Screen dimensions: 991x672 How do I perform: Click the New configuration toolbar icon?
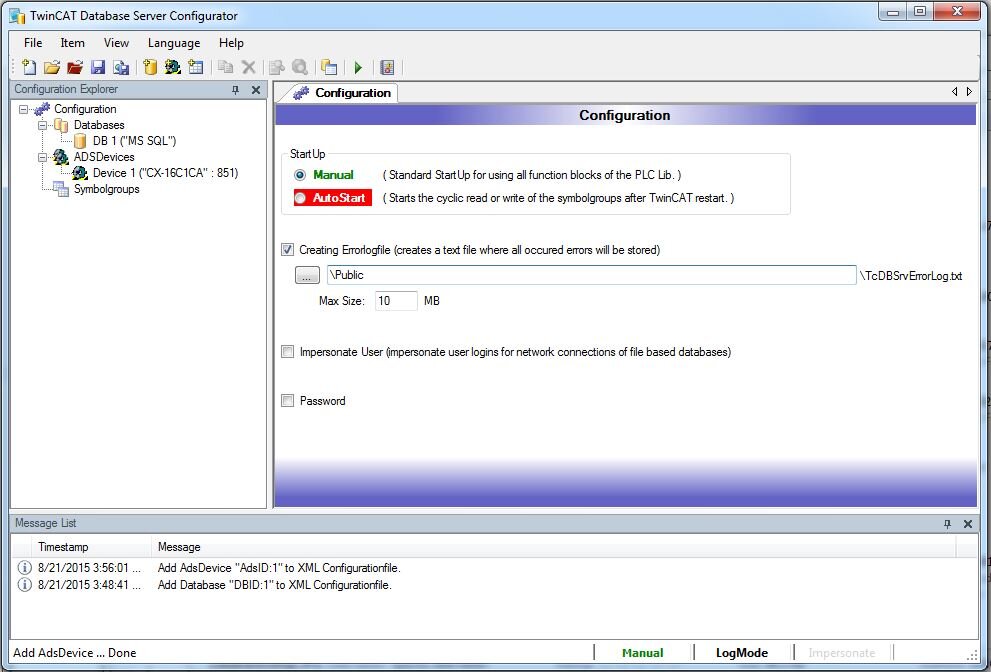(x=29, y=67)
